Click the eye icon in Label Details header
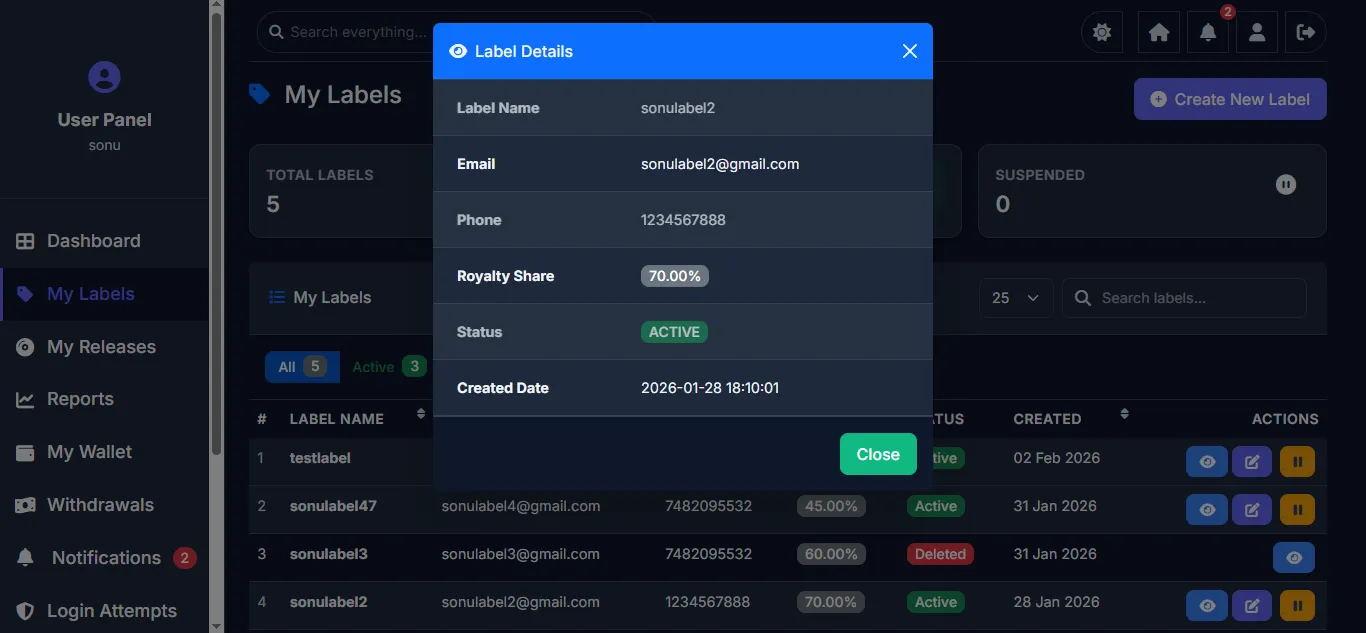This screenshot has width=1366, height=633. tap(458, 51)
